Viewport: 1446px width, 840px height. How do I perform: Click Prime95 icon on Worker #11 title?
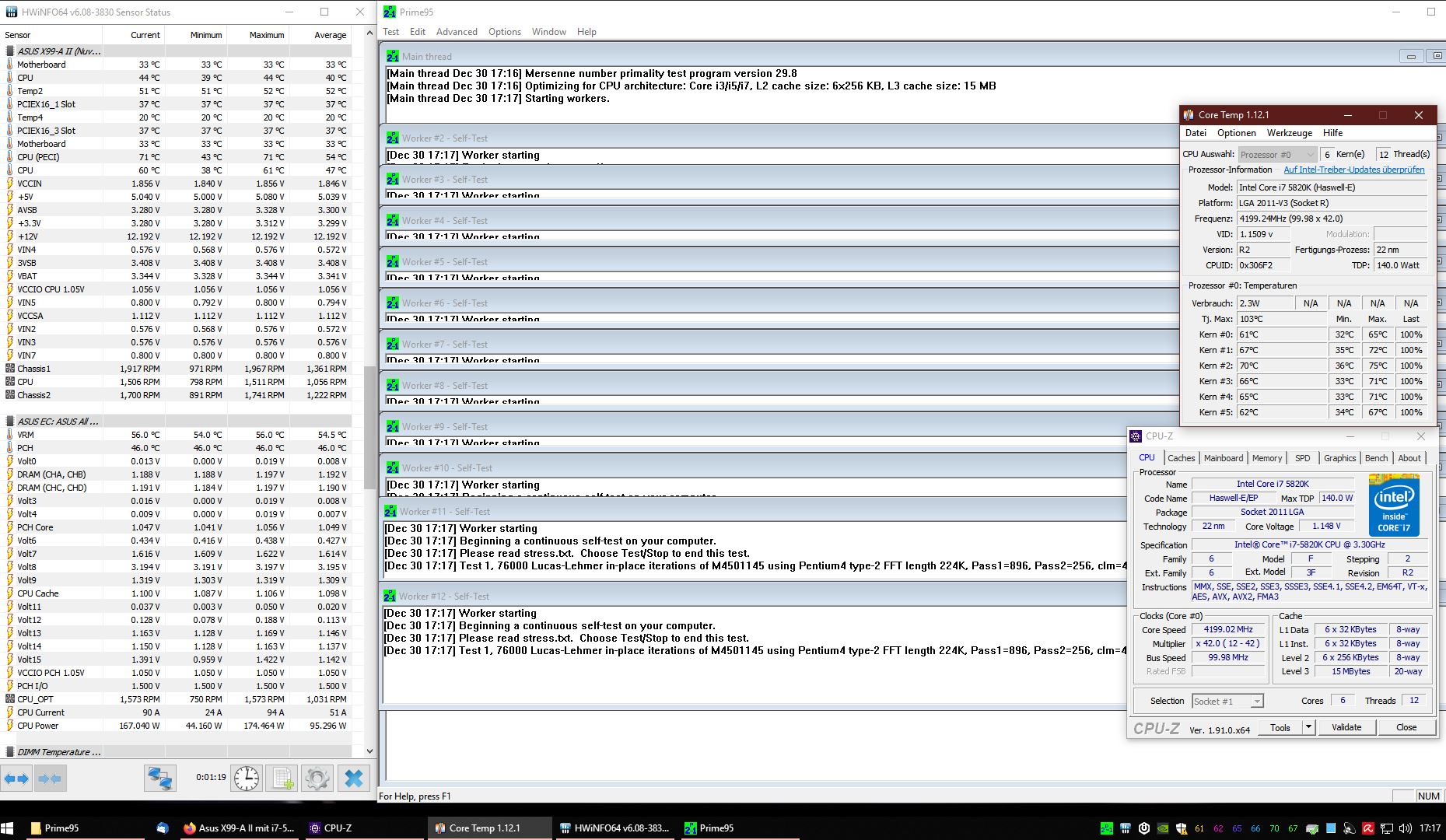pyautogui.click(x=390, y=511)
